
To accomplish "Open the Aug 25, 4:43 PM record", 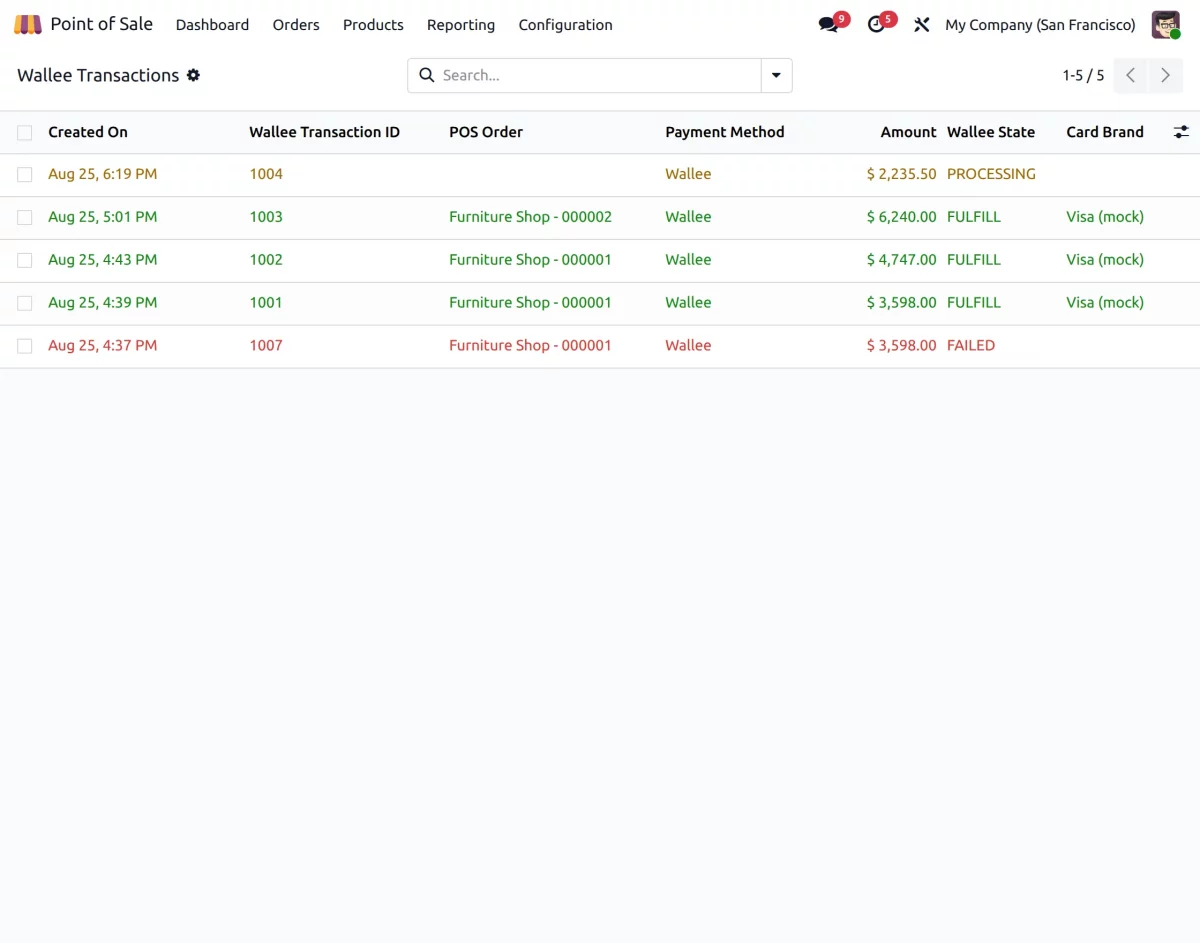I will tap(102, 260).
